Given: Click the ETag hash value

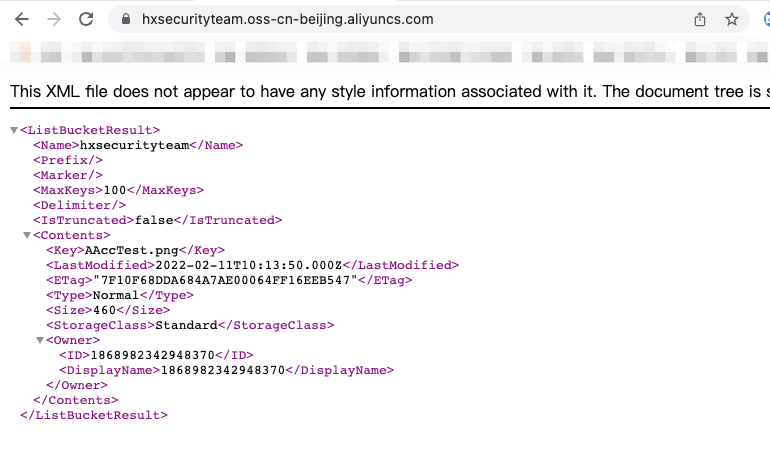Looking at the screenshot, I should [222, 280].
